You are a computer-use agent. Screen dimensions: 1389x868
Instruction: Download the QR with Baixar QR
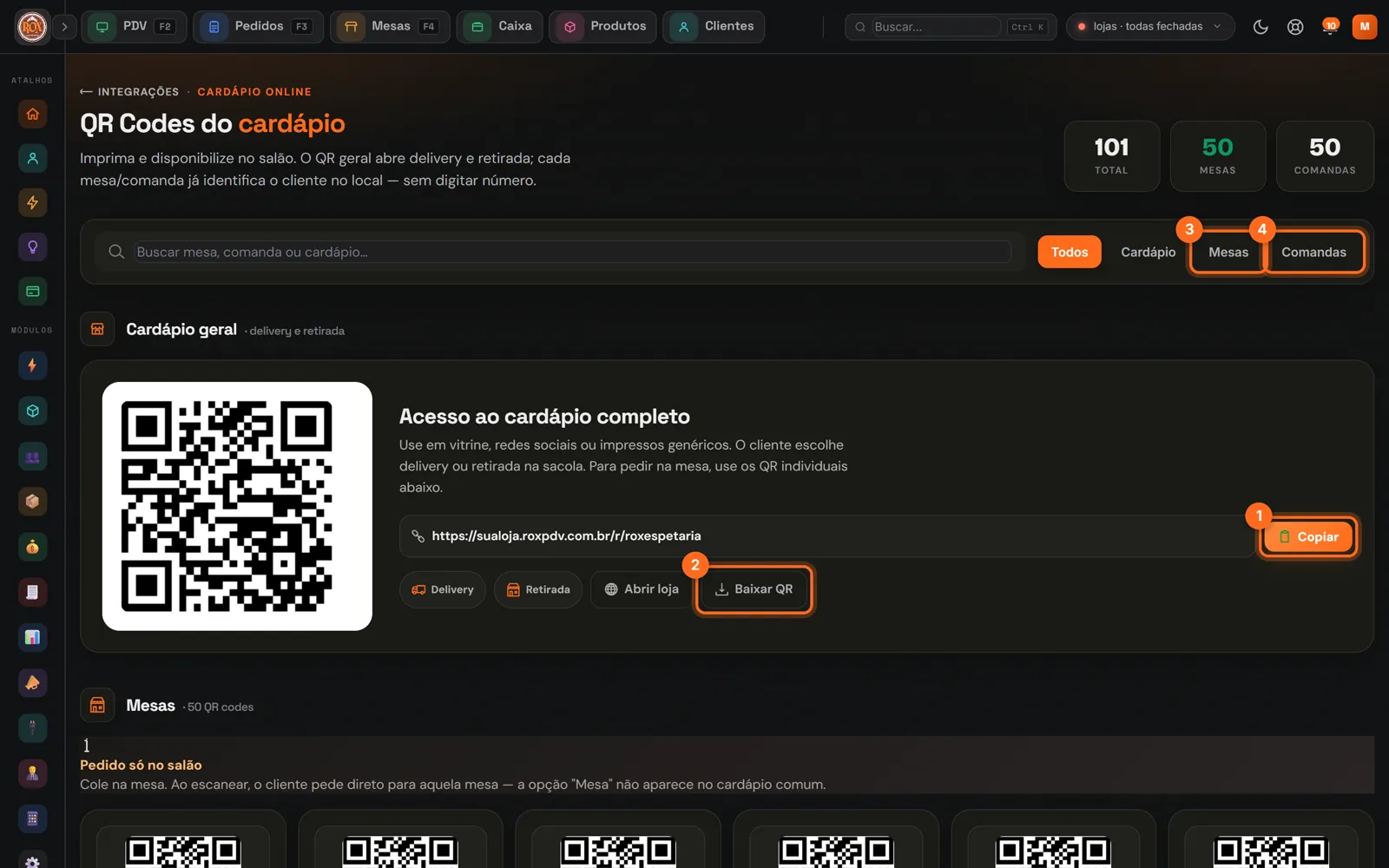[x=754, y=589]
